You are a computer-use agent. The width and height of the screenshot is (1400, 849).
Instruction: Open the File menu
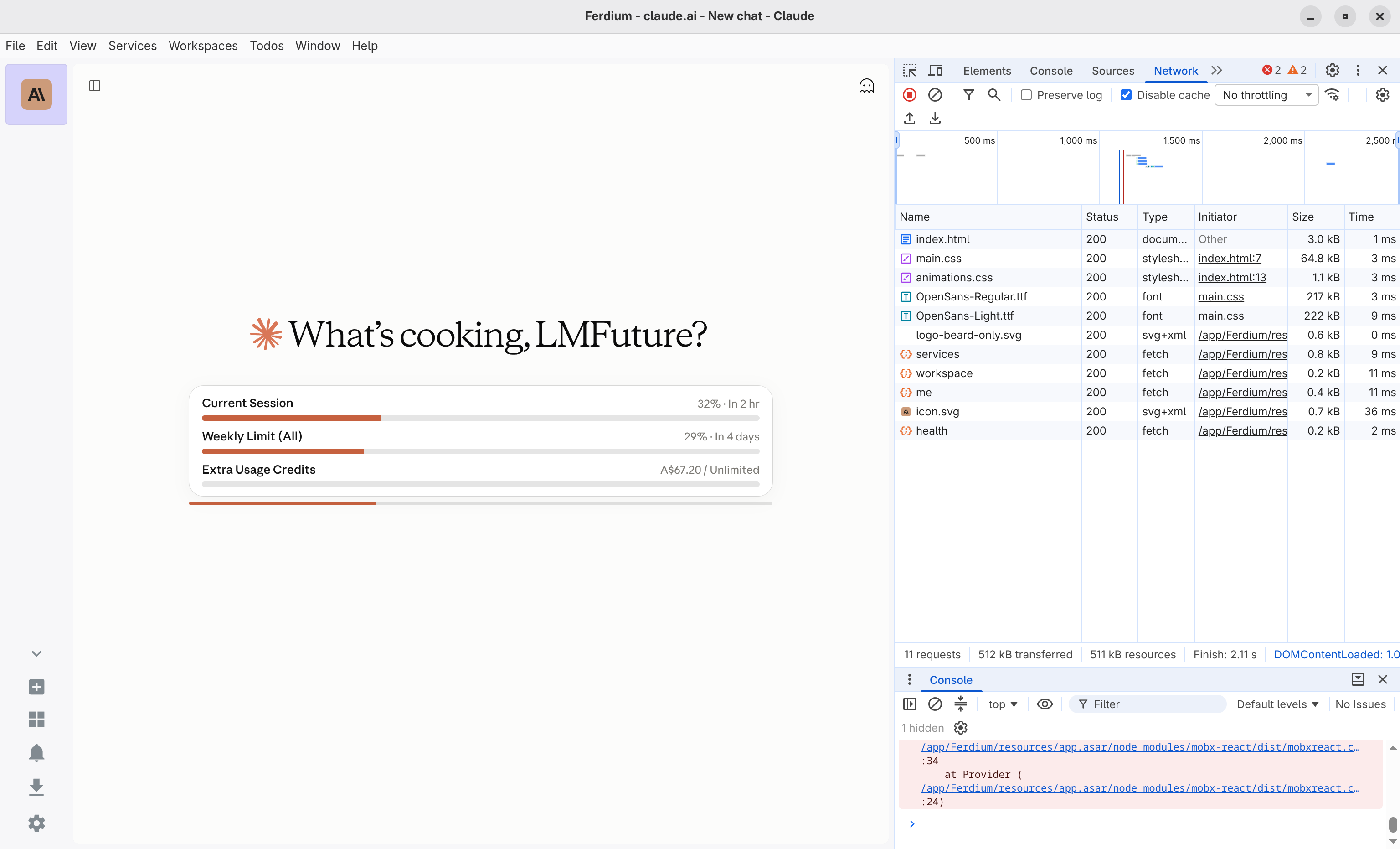tap(15, 46)
